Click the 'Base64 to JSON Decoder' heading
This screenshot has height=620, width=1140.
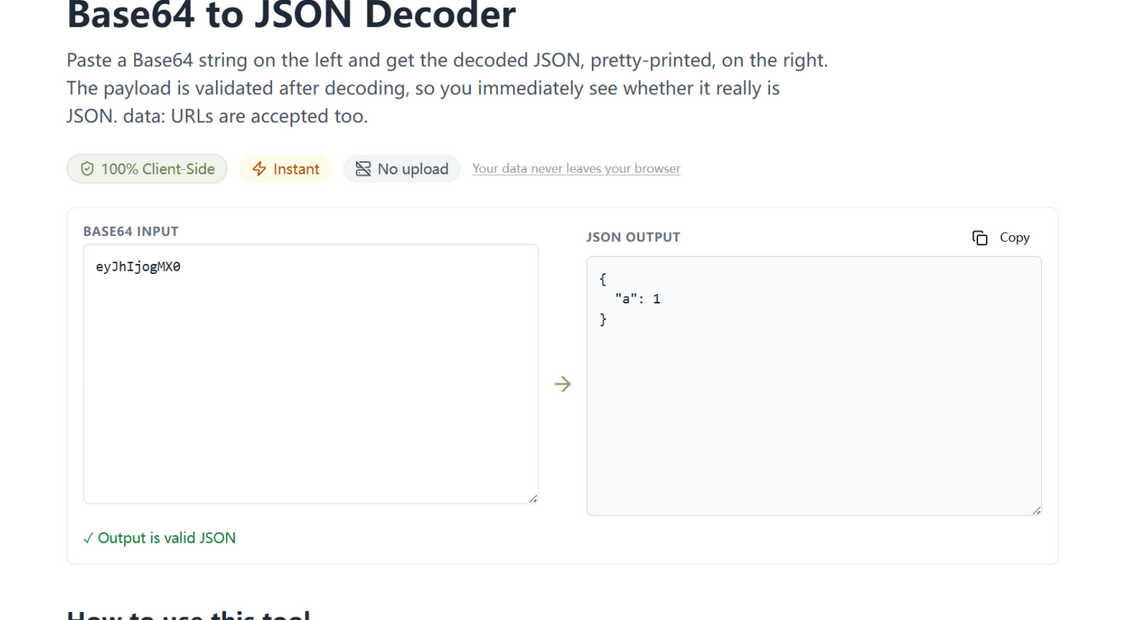(x=292, y=15)
